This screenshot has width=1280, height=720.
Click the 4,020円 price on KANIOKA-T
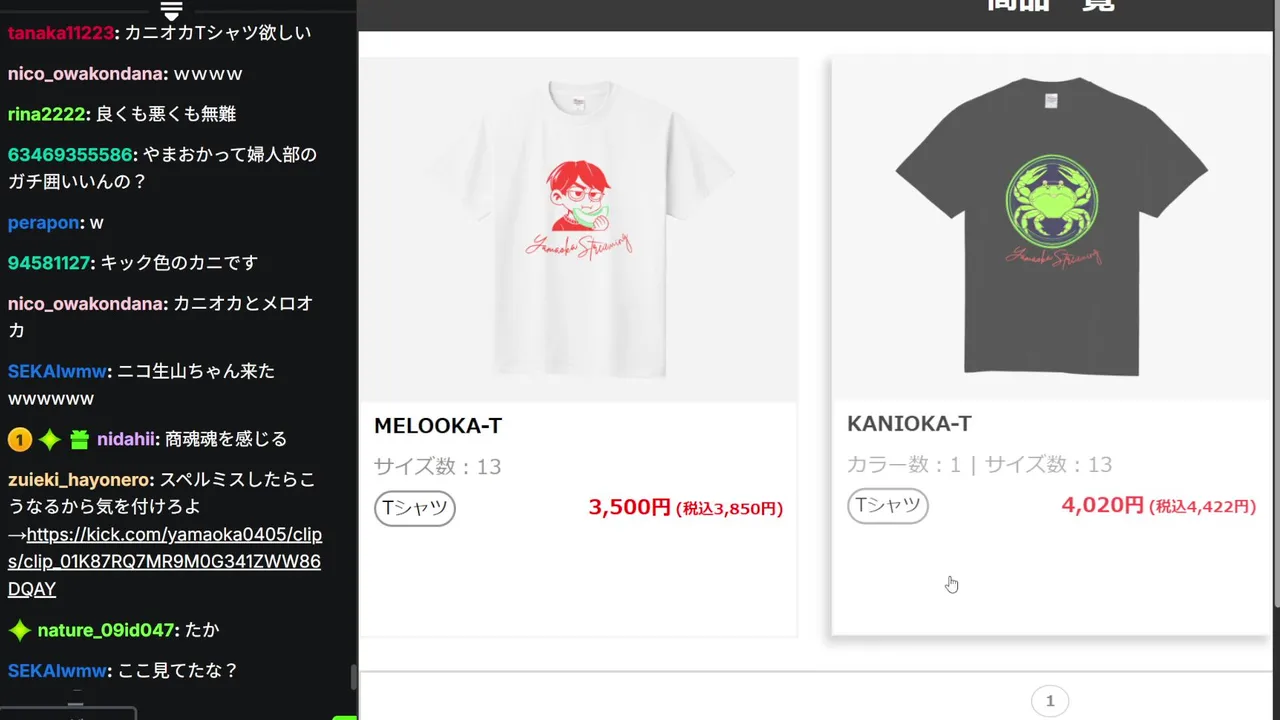pyautogui.click(x=1102, y=506)
